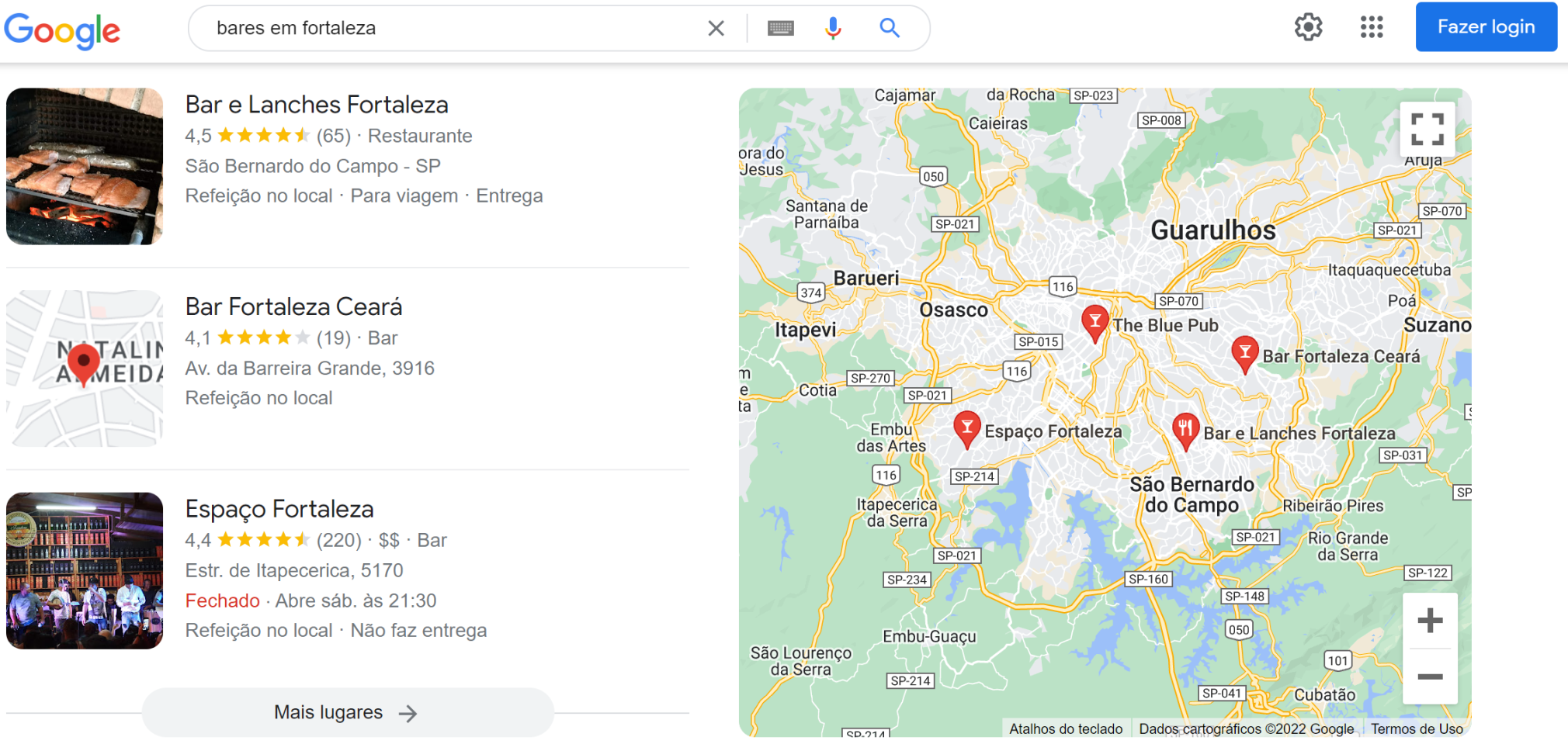Click the 'São Bernardo do Campo' map label
Viewport: 1568px width, 751px height.
coord(1192,495)
